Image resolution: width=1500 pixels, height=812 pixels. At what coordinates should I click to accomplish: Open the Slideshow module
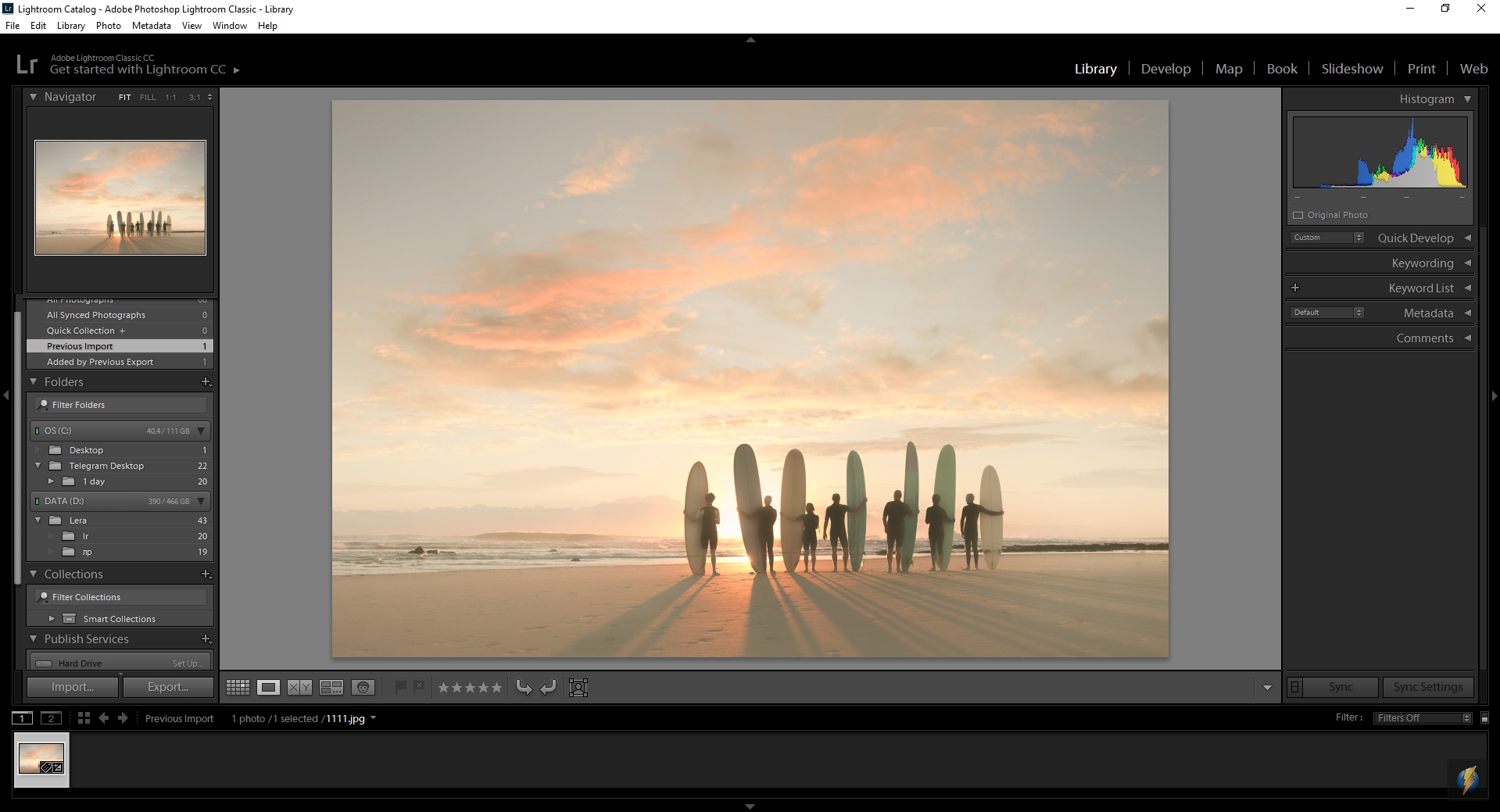[1352, 69]
